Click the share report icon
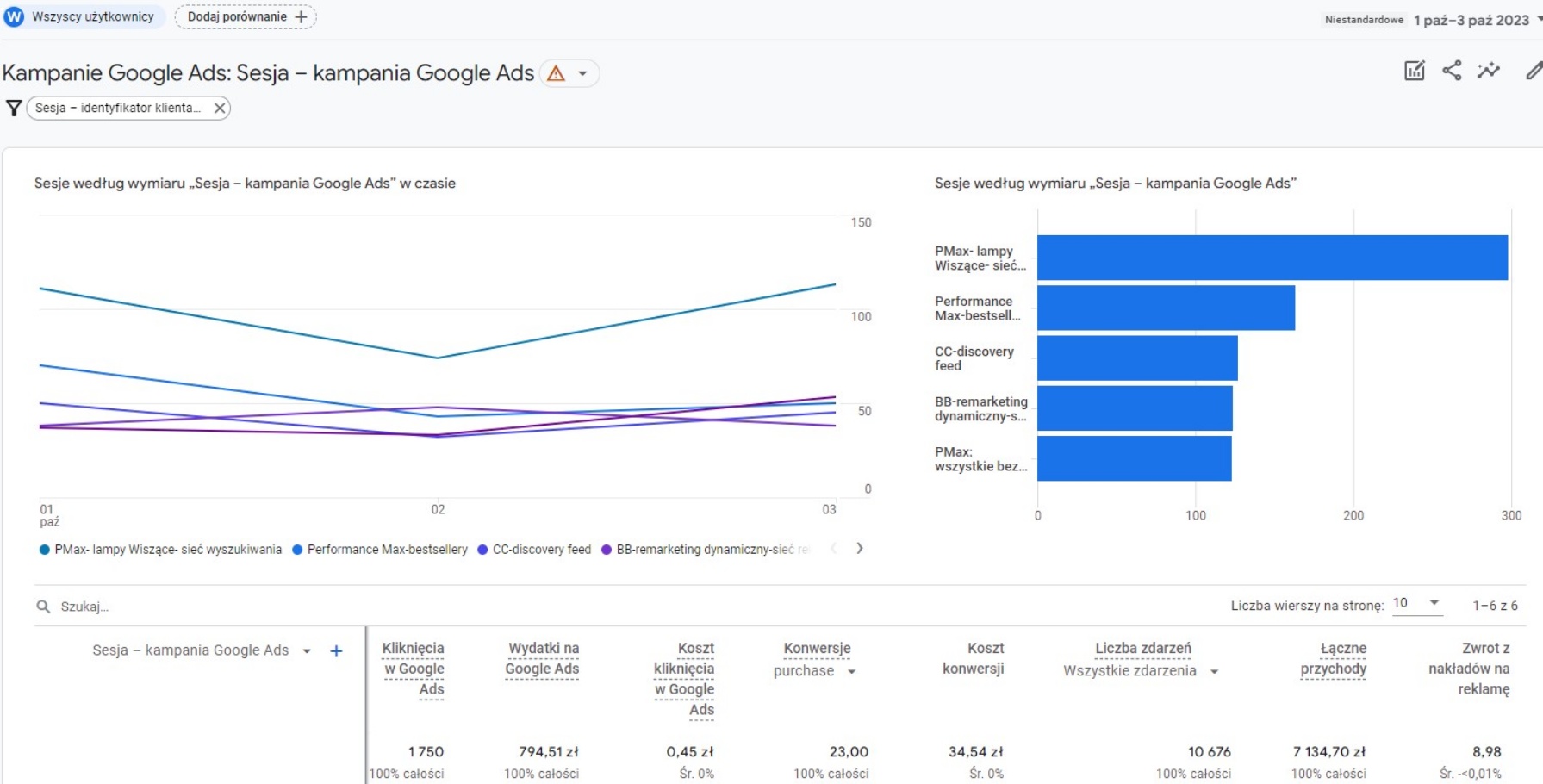This screenshot has height=784, width=1543. tap(1452, 71)
